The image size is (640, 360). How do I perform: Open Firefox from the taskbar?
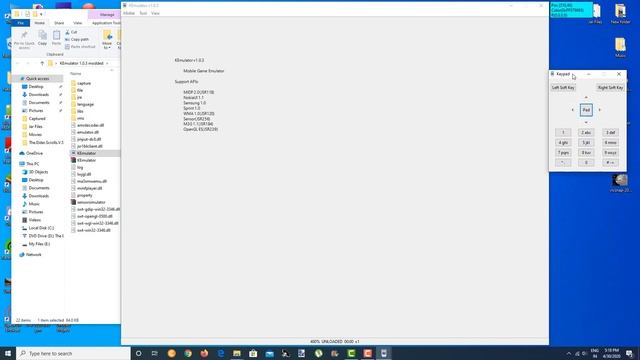(204, 353)
